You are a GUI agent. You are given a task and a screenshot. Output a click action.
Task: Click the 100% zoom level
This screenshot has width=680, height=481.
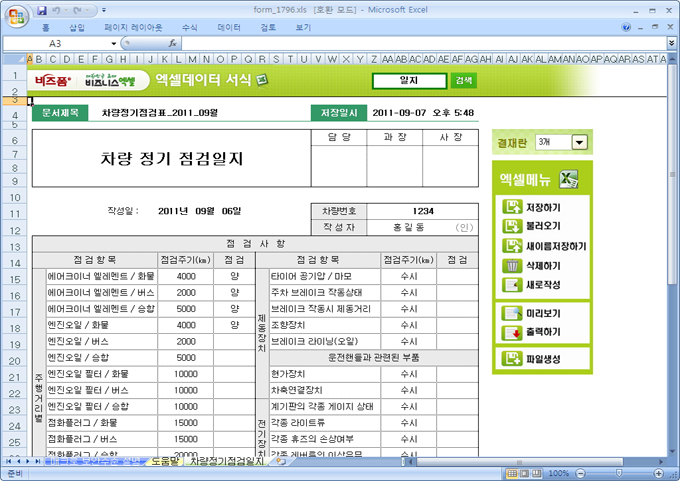pyautogui.click(x=559, y=473)
